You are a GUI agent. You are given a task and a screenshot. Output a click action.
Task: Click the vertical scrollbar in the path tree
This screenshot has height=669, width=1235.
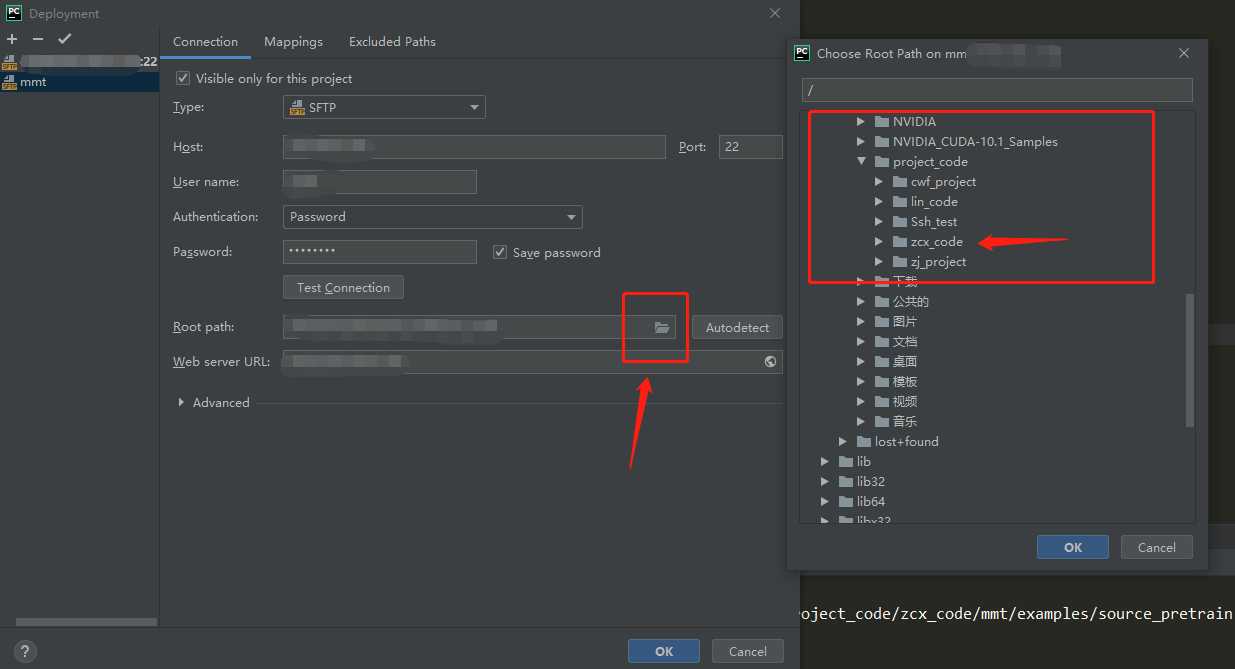click(x=1189, y=360)
